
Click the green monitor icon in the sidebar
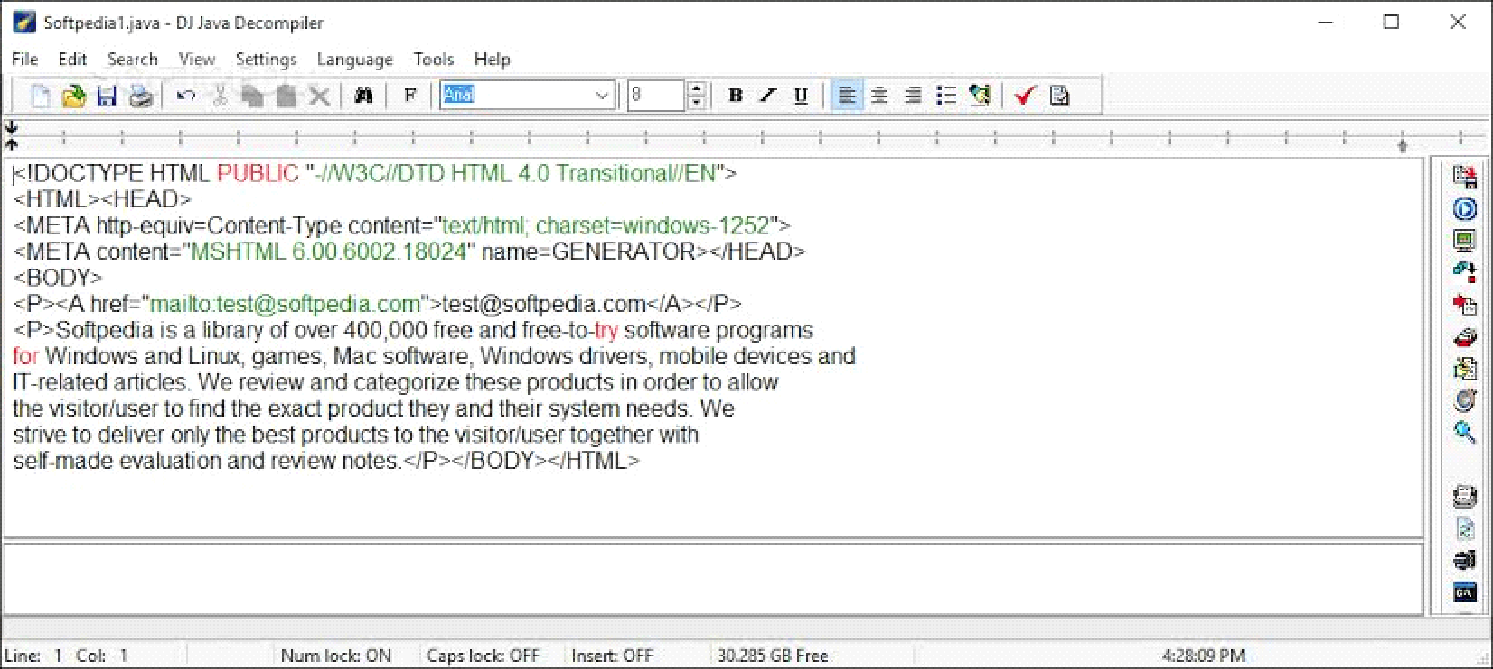[1465, 241]
